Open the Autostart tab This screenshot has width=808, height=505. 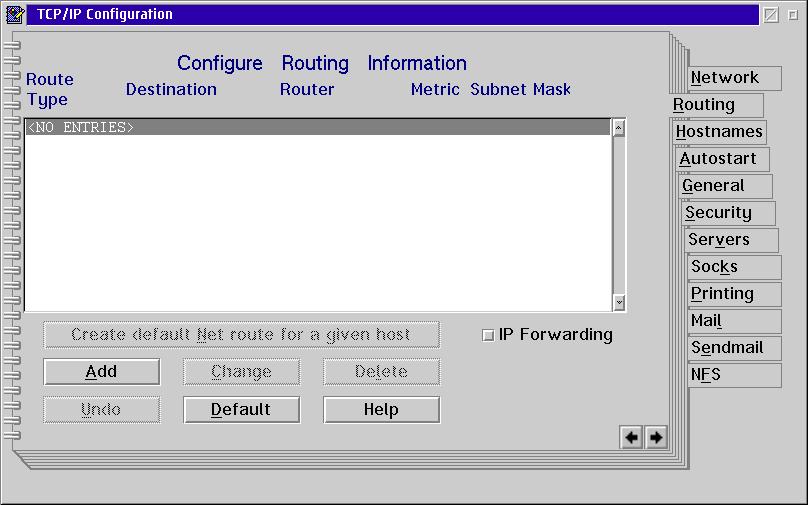coord(722,159)
